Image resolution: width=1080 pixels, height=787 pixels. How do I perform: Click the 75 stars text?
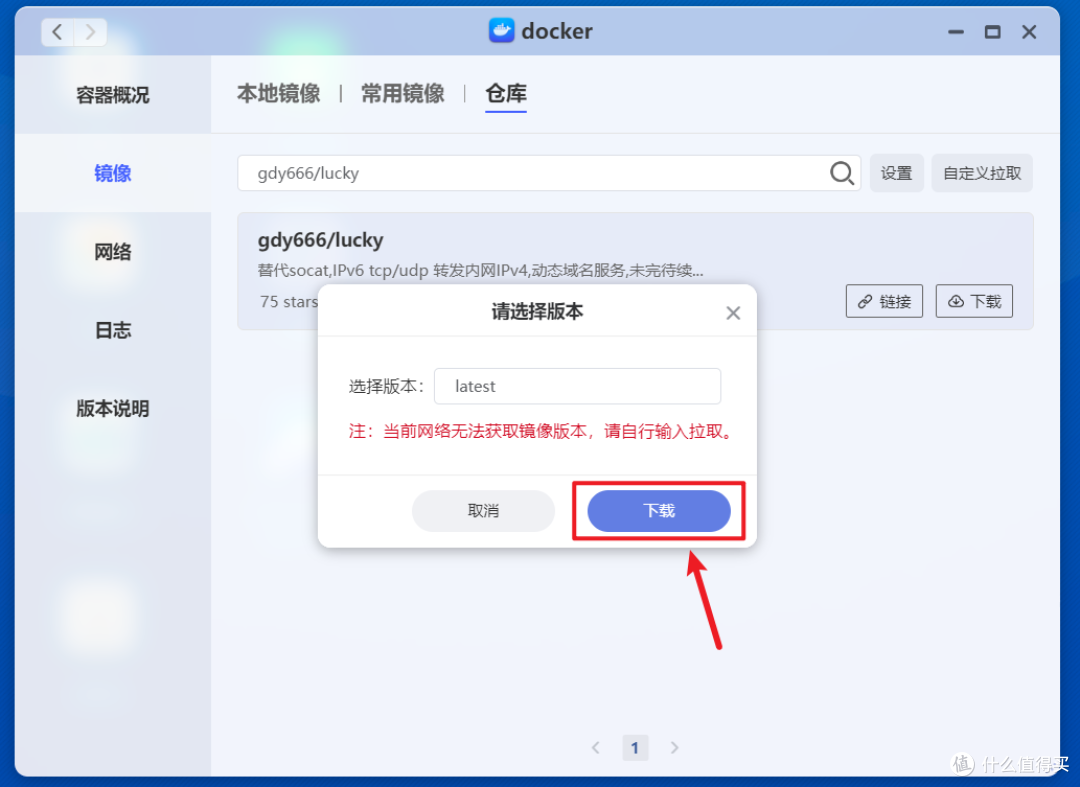(289, 302)
